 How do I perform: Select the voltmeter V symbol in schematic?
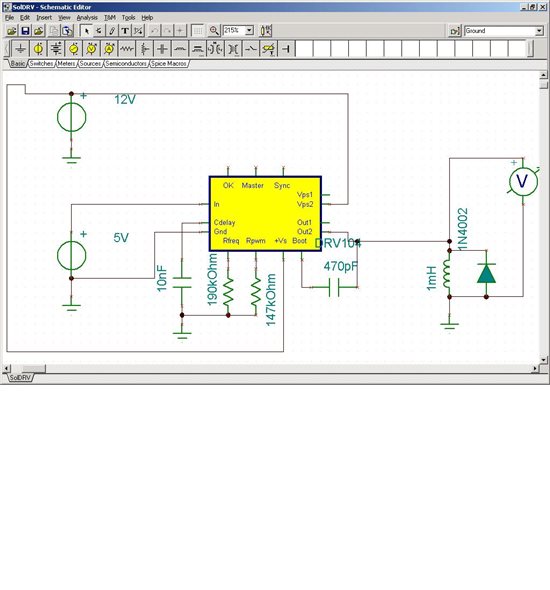coord(523,181)
